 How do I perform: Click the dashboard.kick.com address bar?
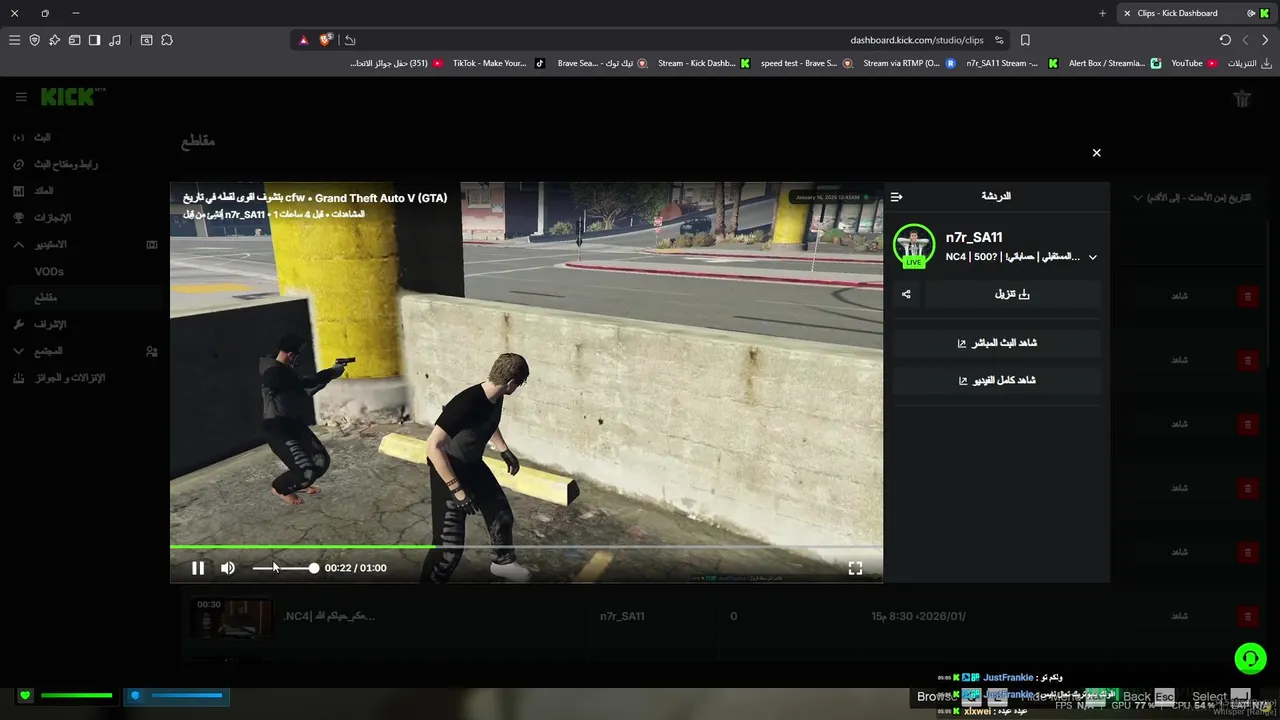point(917,40)
